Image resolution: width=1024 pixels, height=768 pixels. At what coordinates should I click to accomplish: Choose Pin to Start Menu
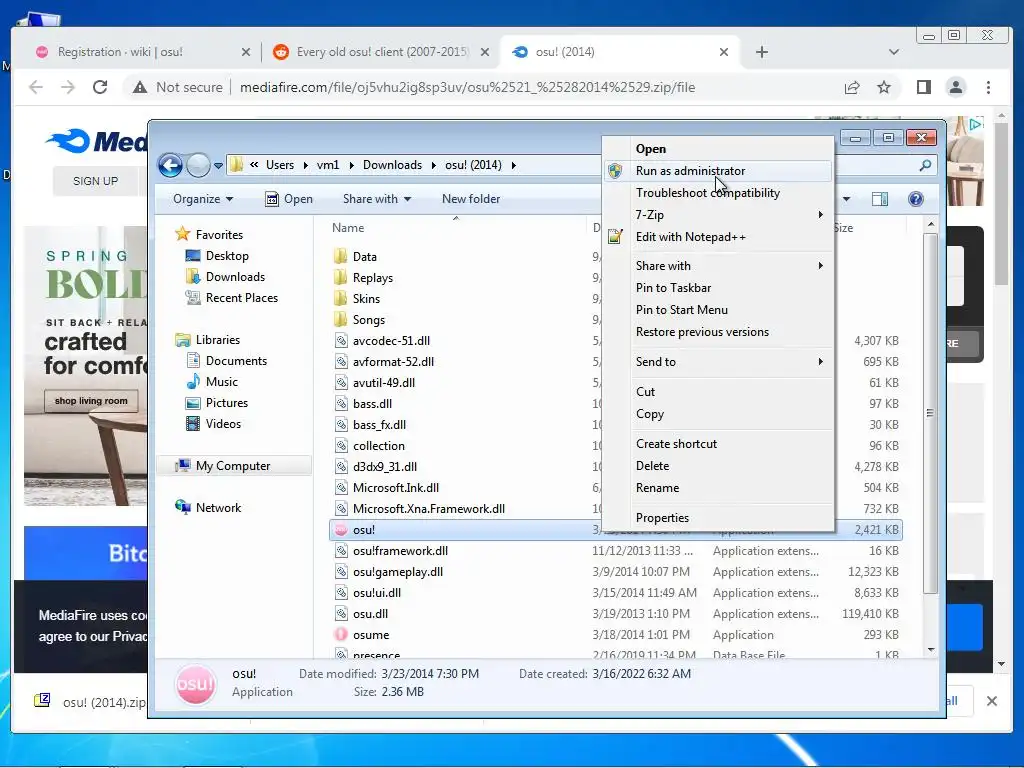682,310
